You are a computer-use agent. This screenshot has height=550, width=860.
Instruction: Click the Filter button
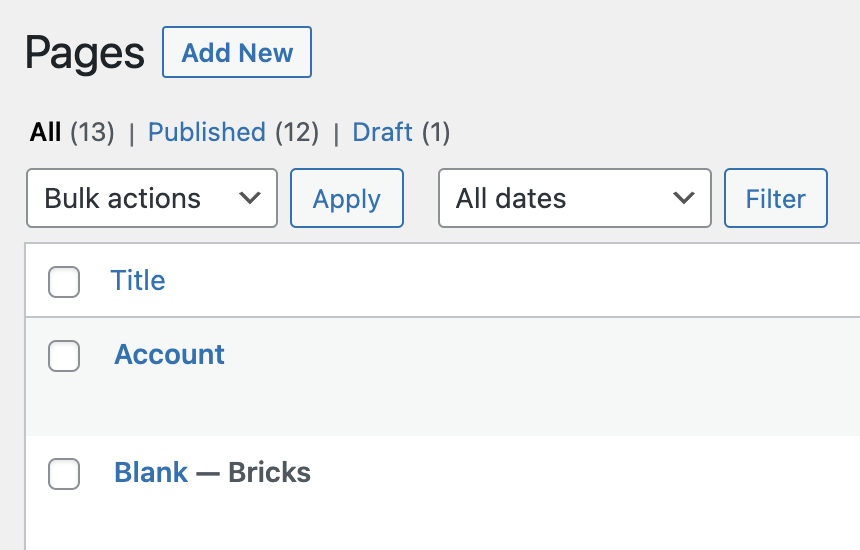(x=775, y=198)
